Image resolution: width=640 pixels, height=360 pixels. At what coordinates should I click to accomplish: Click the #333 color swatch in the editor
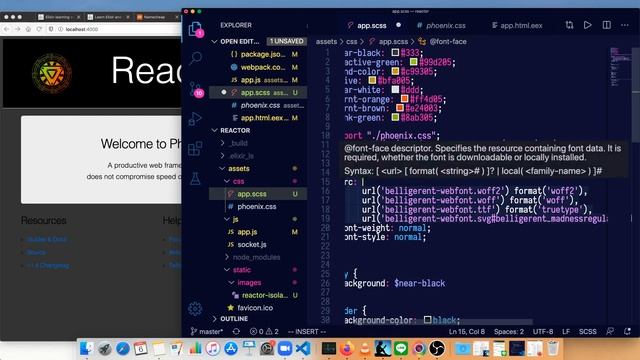coord(395,52)
